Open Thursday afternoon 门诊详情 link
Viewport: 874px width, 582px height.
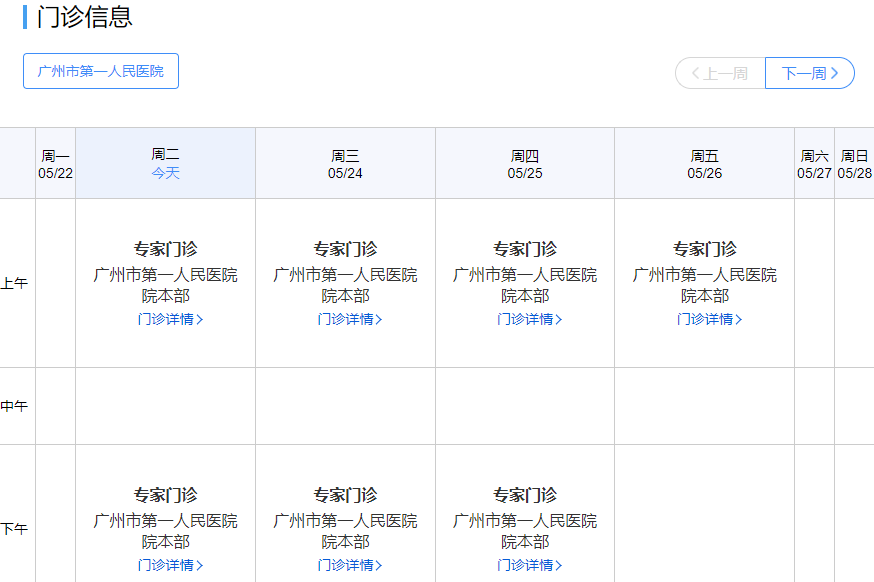point(529,565)
